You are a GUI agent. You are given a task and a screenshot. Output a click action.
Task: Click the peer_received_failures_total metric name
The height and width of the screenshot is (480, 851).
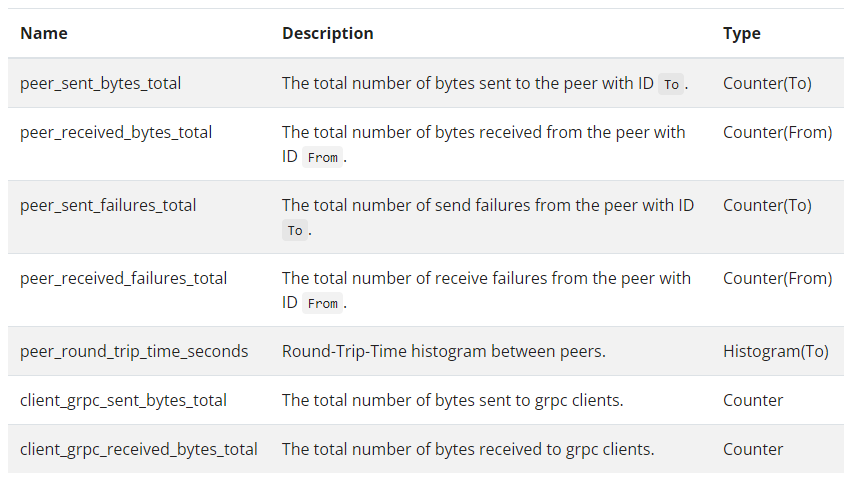pos(123,278)
